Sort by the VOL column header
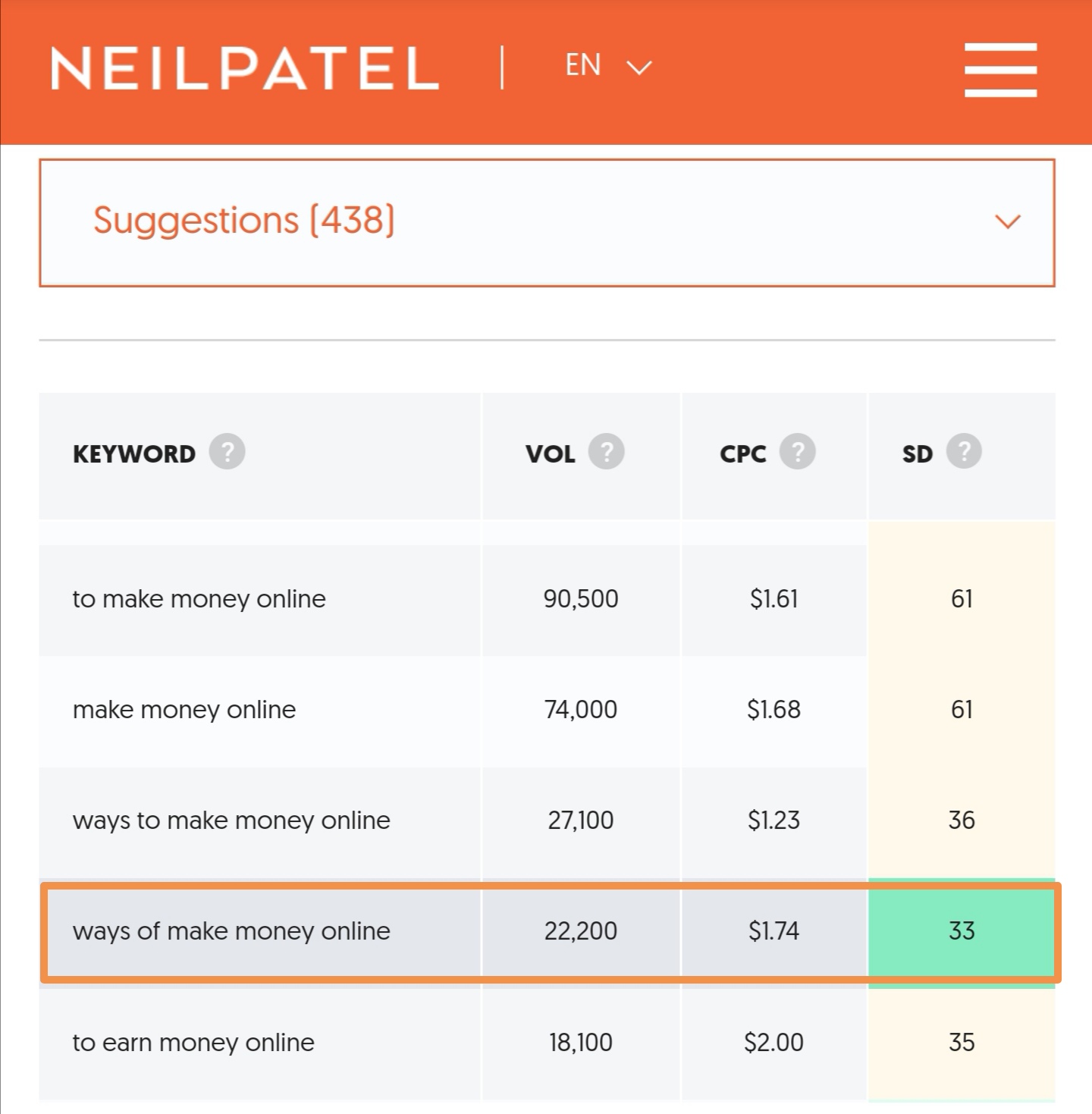Image resolution: width=1092 pixels, height=1114 pixels. (551, 453)
